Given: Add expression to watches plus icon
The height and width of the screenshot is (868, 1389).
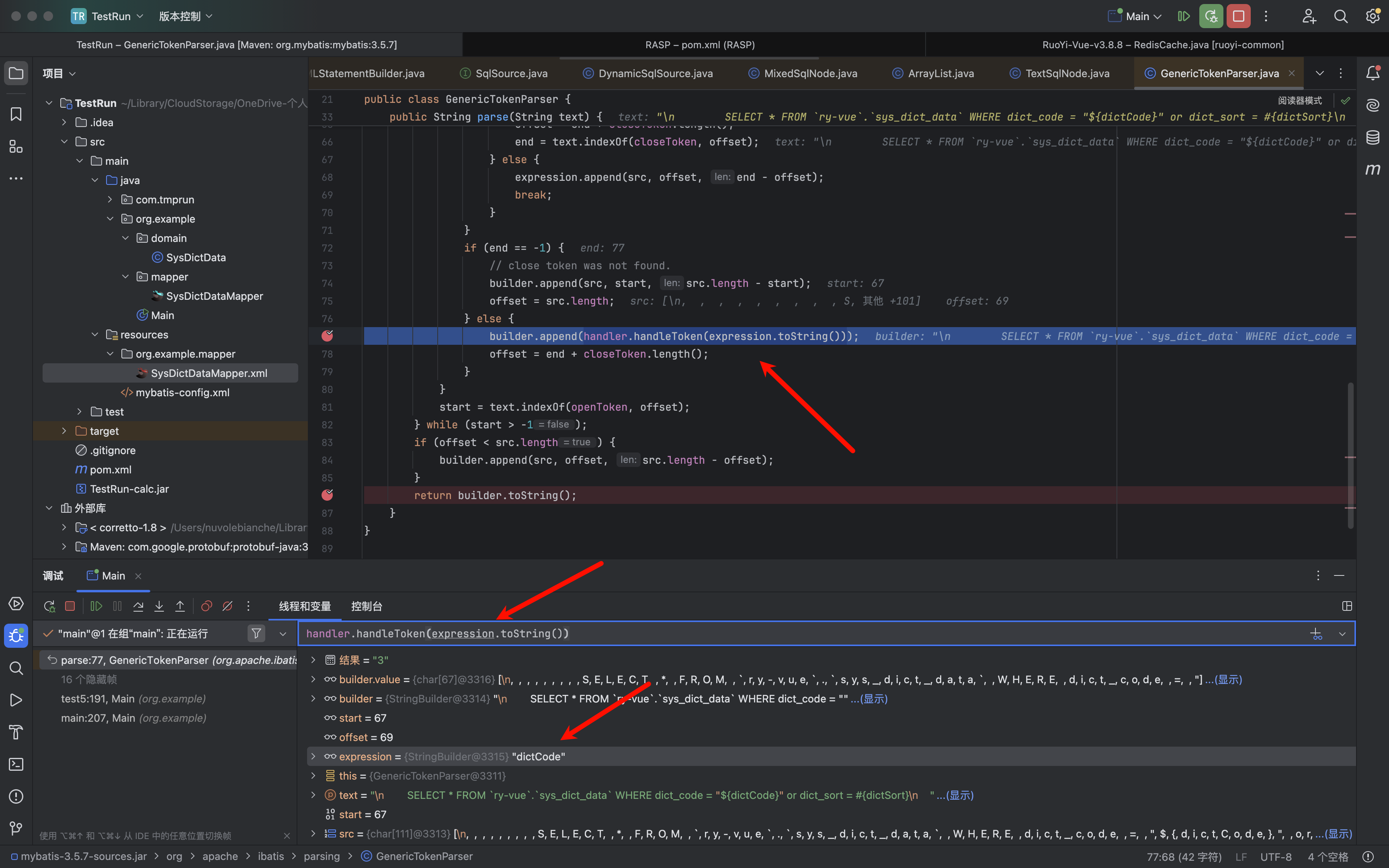Looking at the screenshot, I should [1316, 634].
